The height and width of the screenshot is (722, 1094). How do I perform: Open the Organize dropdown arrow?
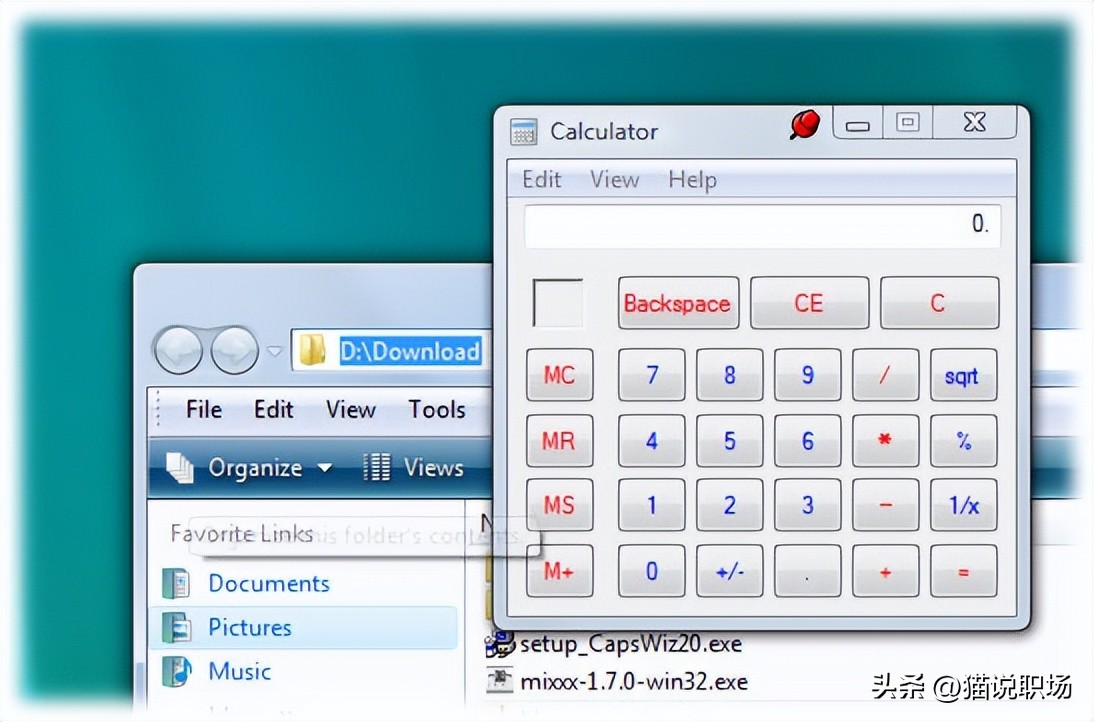[324, 468]
